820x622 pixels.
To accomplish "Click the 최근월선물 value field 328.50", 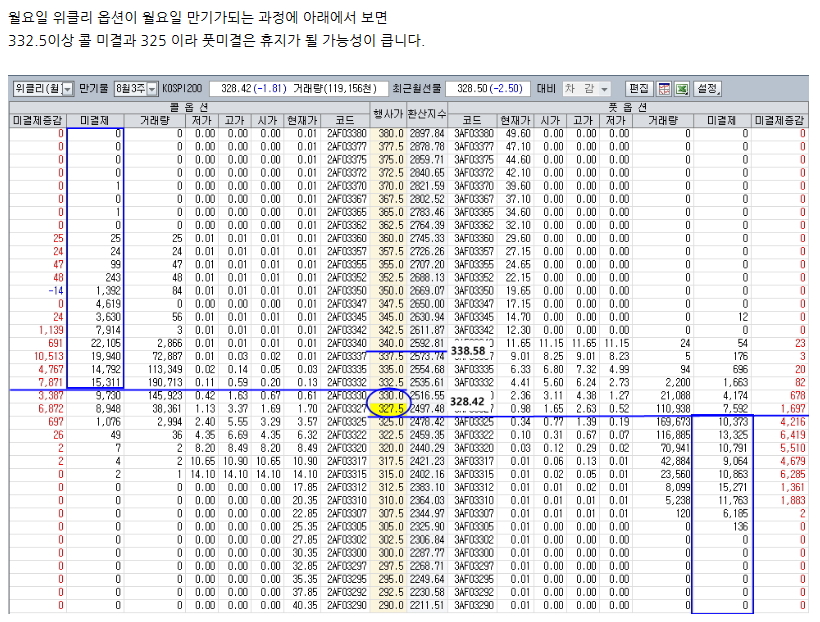I will coord(488,89).
